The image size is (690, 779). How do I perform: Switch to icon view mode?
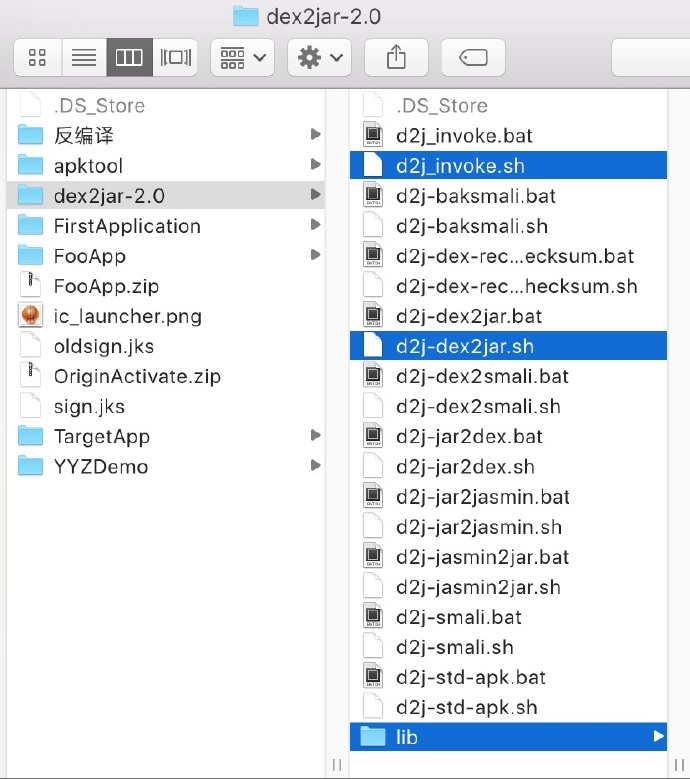click(x=38, y=58)
